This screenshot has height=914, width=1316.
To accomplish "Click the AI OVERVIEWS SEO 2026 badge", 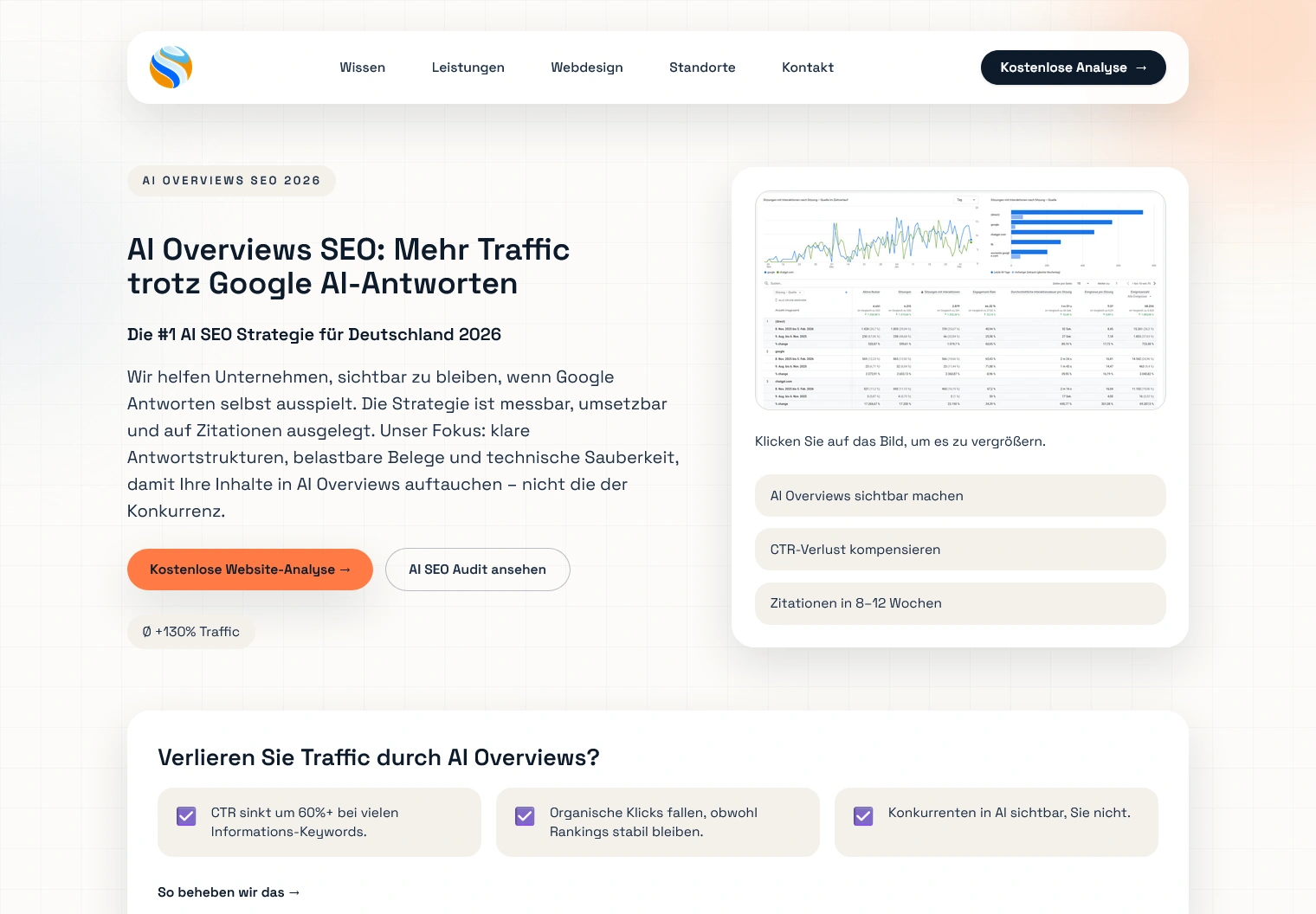I will 231,181.
